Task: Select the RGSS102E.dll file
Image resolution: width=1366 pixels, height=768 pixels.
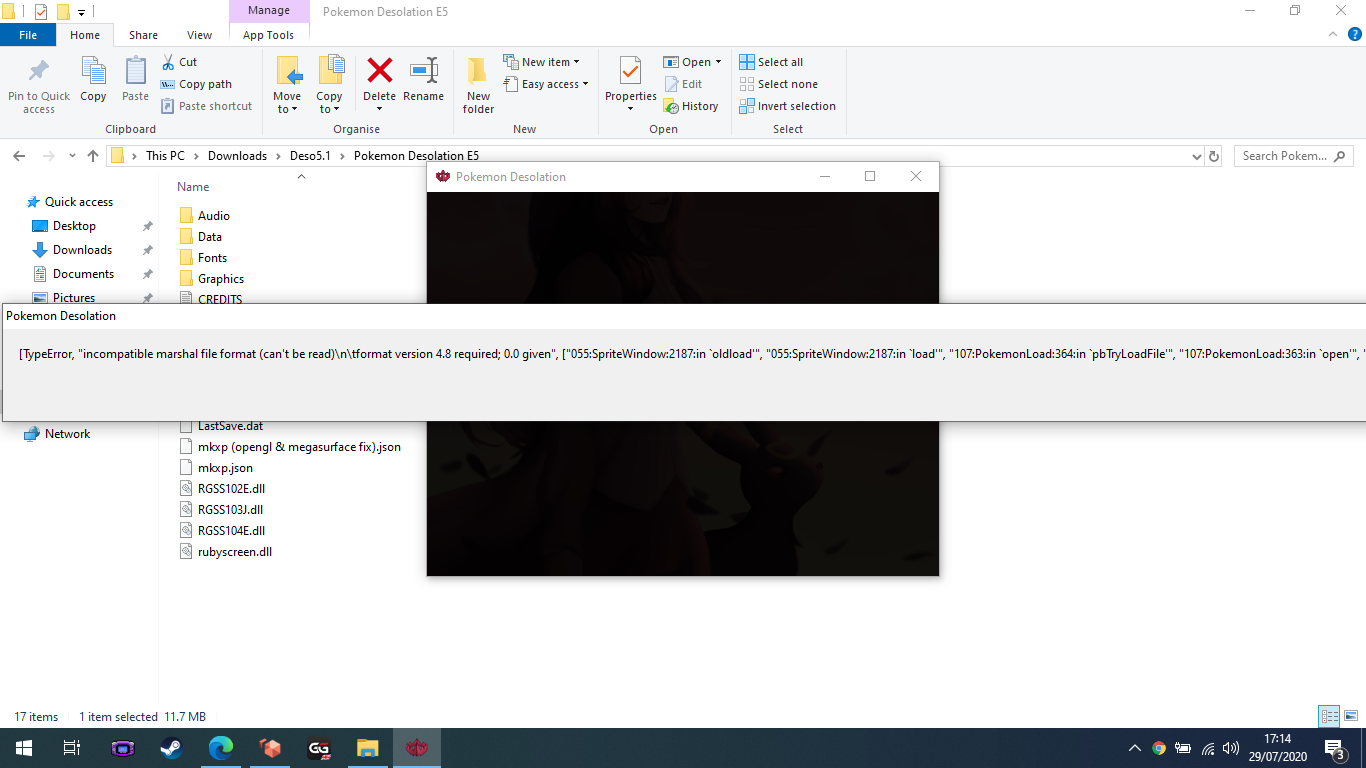Action: [x=231, y=489]
